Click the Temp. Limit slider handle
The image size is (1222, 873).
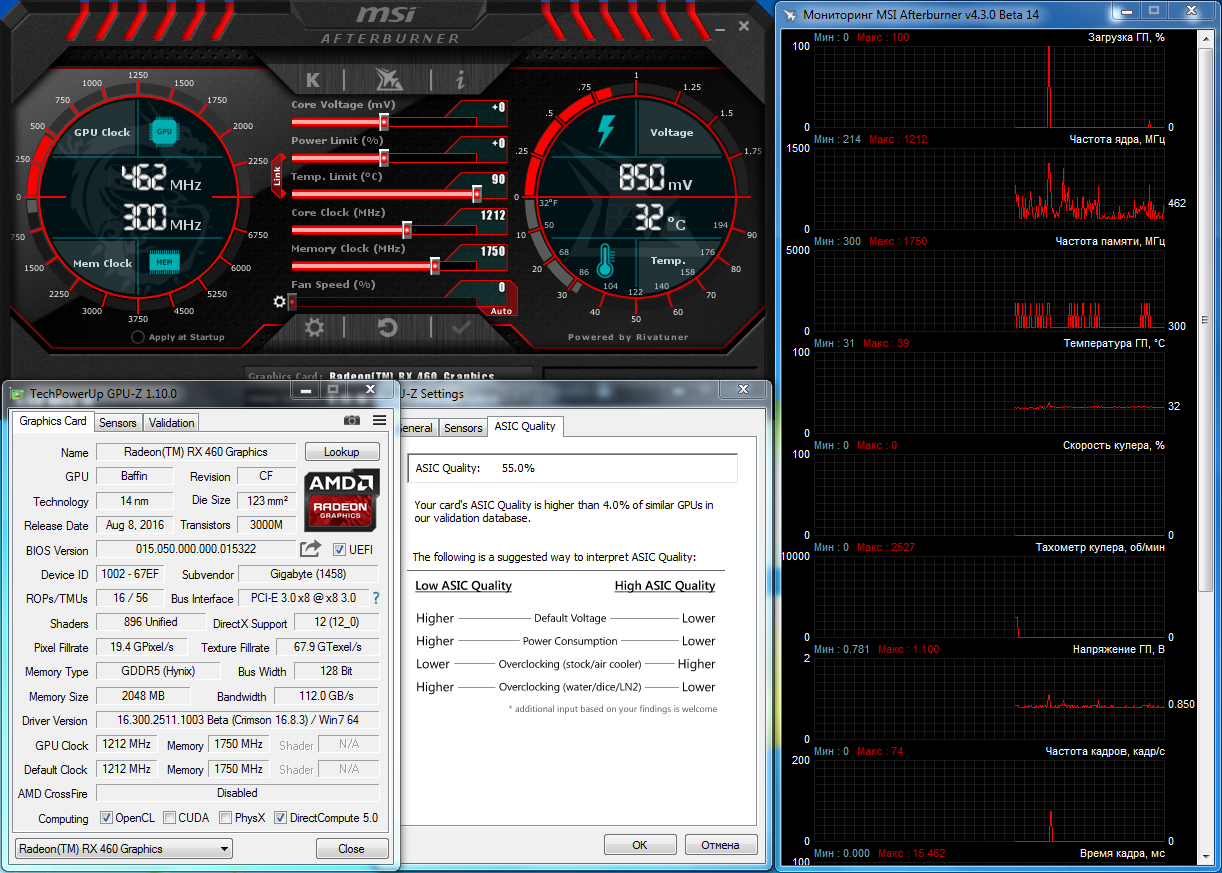pyautogui.click(x=477, y=194)
